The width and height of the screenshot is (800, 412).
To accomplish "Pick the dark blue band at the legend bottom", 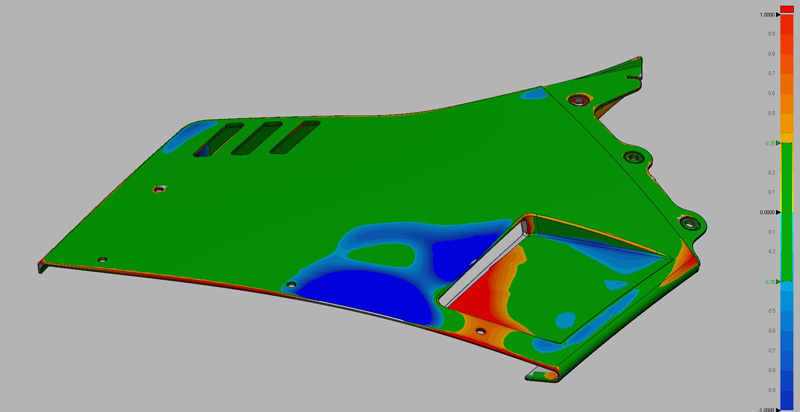I will point(786,380).
